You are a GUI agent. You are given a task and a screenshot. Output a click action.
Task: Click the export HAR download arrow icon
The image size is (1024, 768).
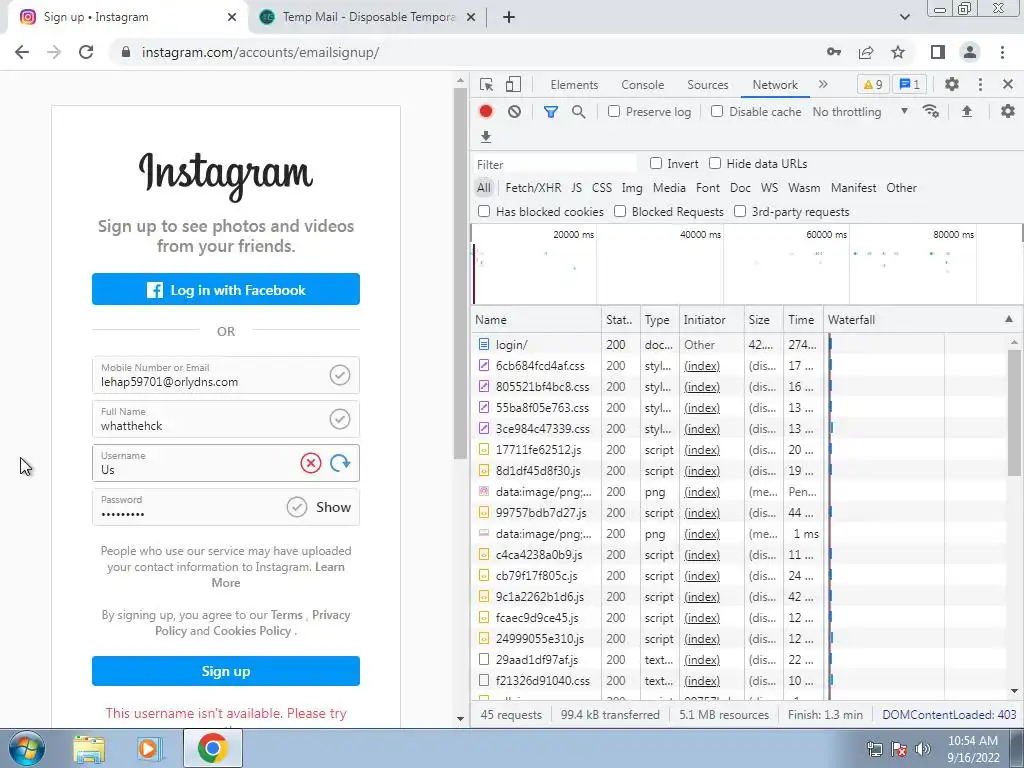pos(485,136)
